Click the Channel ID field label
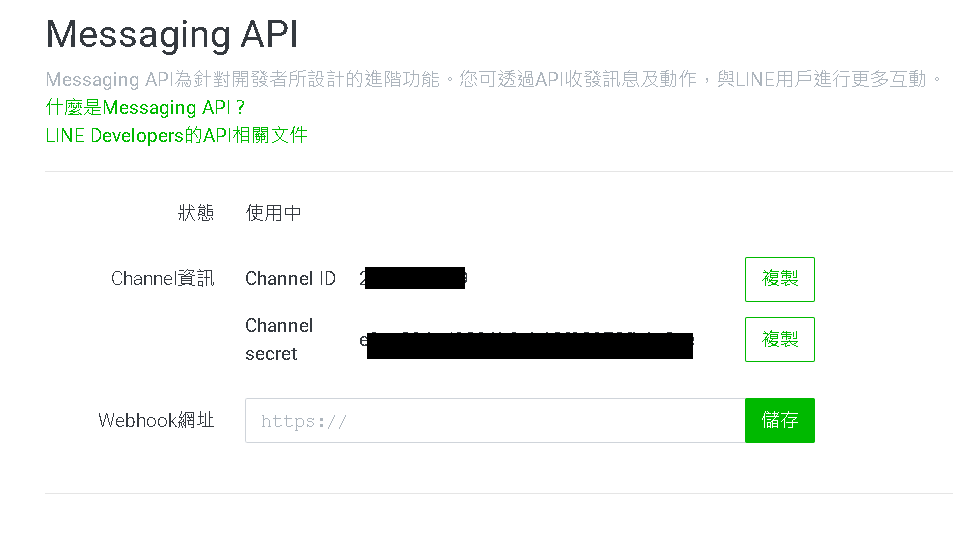The image size is (953, 534). pos(290,279)
